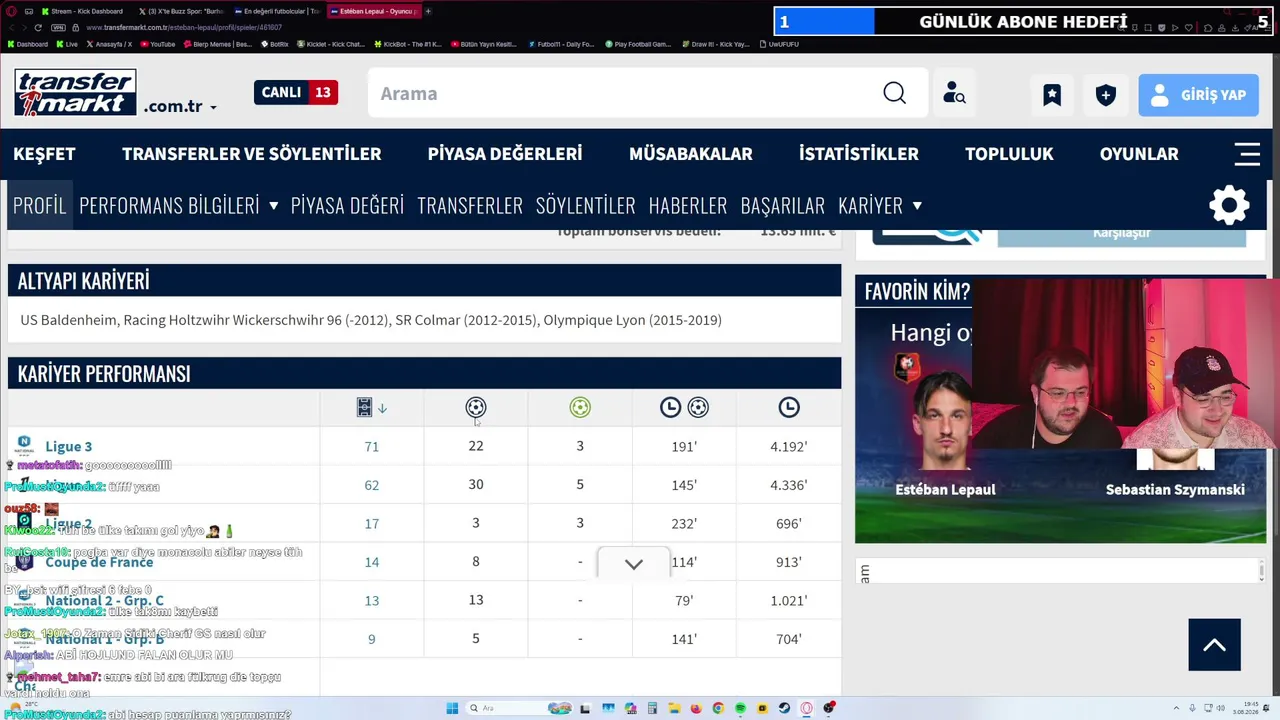The image size is (1280, 720).
Task: Sort the table by the goals ball icon
Action: click(x=476, y=407)
